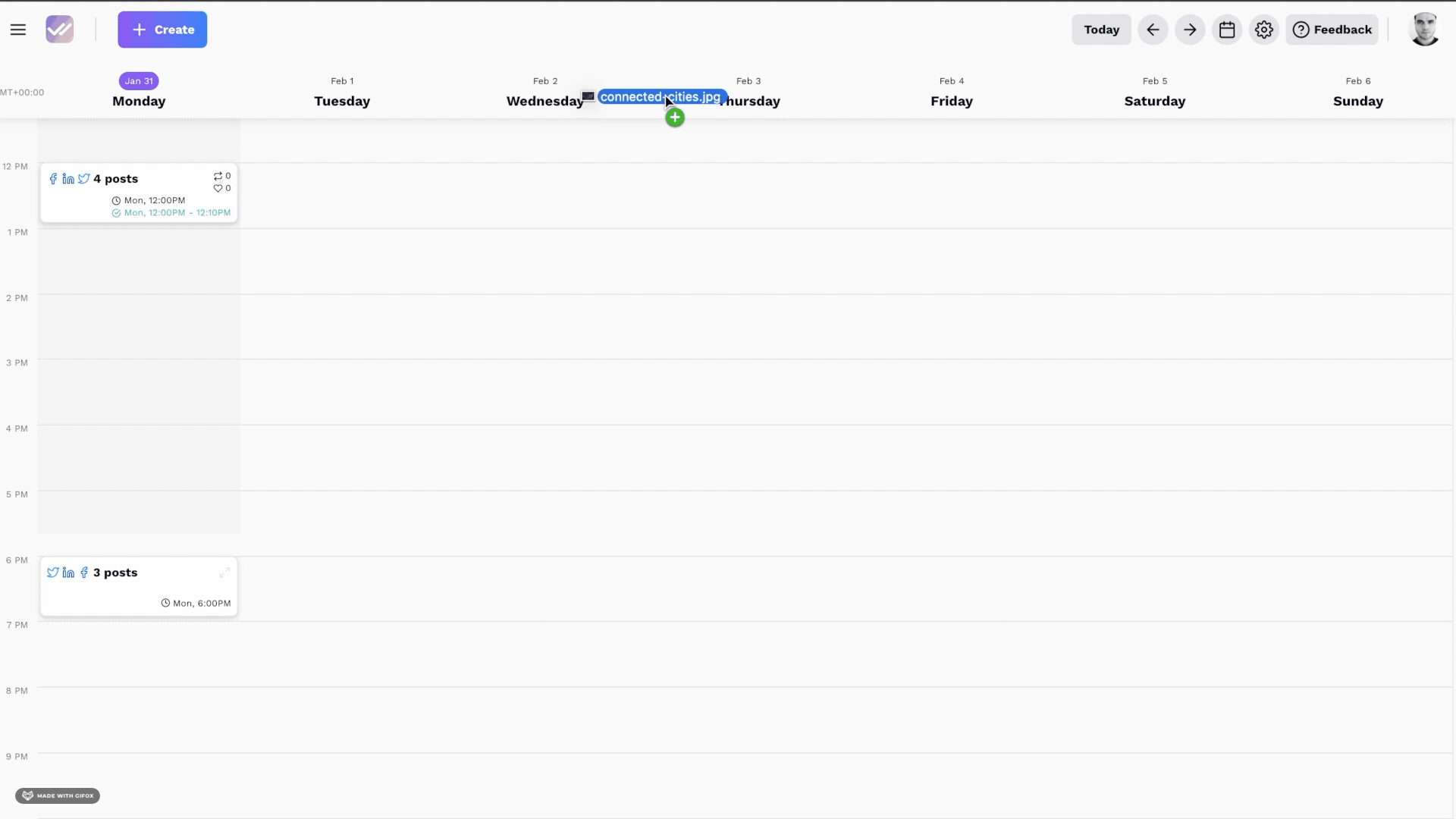Click the Create button
1456x819 pixels.
[162, 30]
